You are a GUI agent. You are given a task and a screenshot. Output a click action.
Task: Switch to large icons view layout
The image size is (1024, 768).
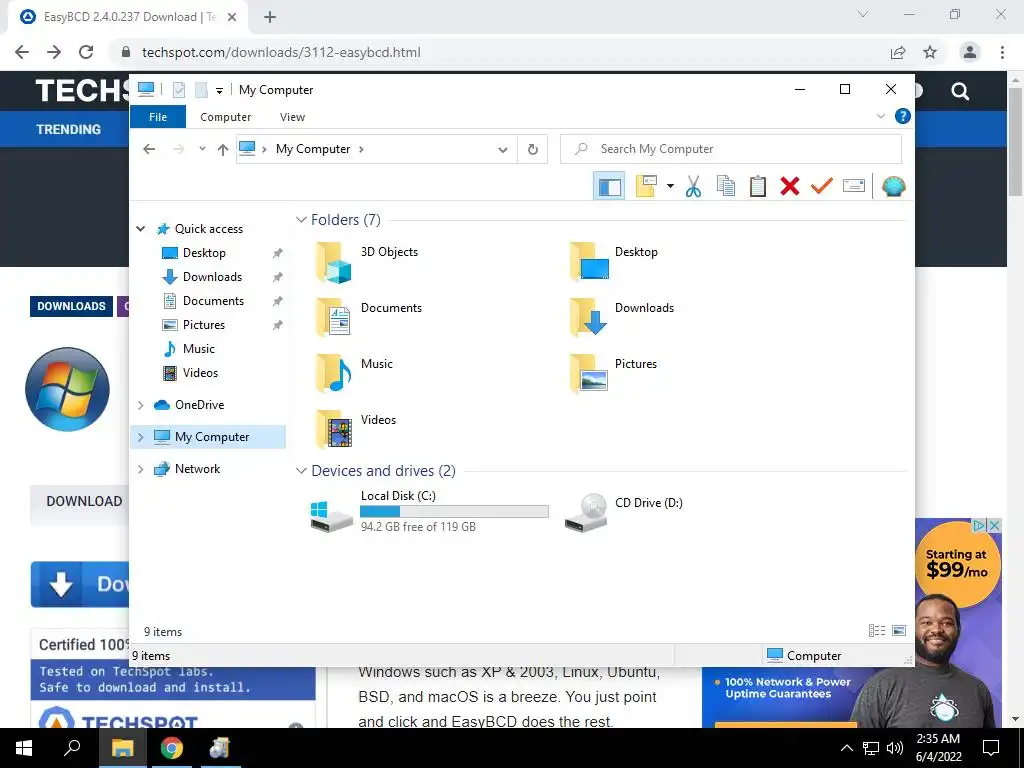click(899, 631)
